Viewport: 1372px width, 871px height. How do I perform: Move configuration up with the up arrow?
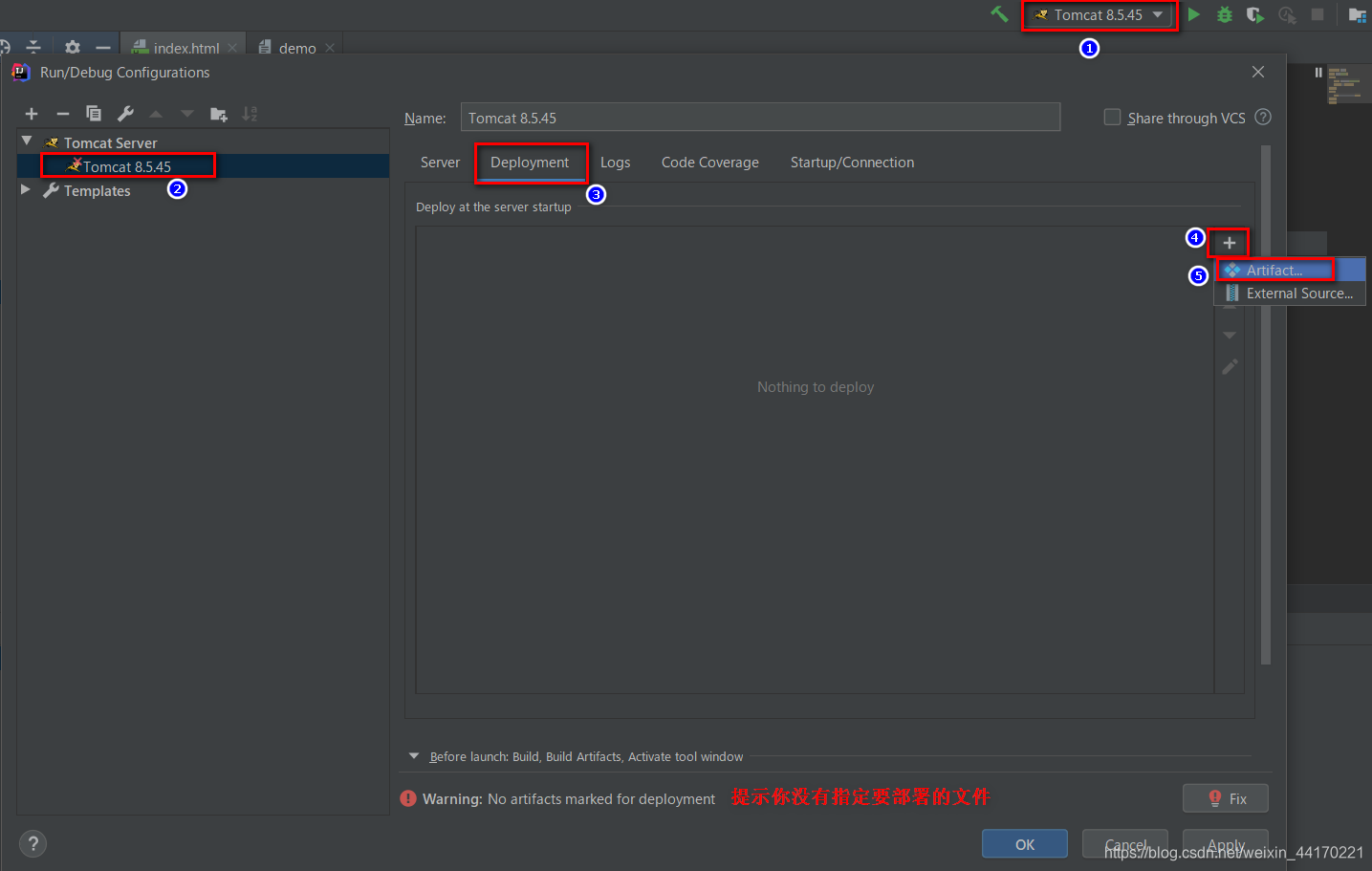coord(156,114)
